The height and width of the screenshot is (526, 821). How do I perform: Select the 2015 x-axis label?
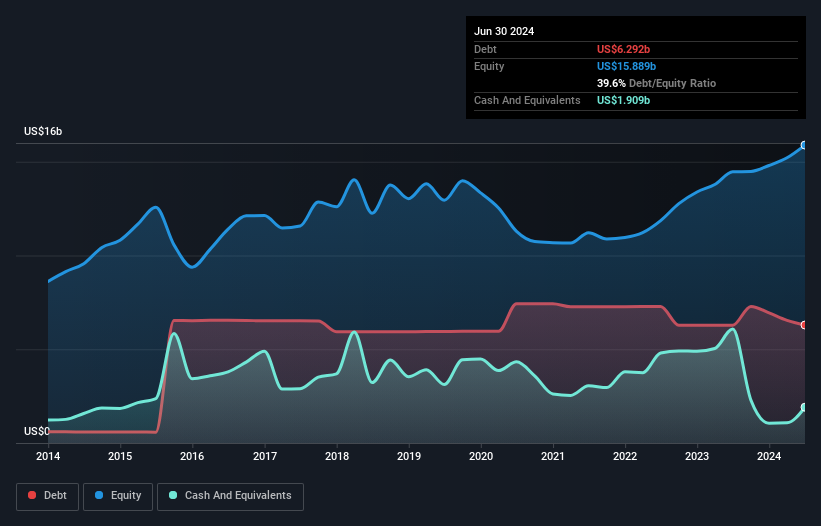pyautogui.click(x=120, y=456)
